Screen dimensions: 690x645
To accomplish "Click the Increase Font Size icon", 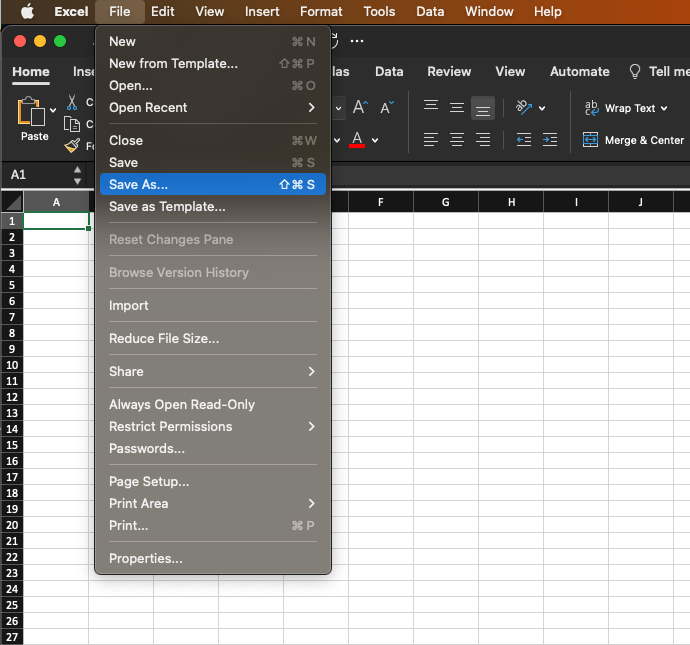I will 360,107.
